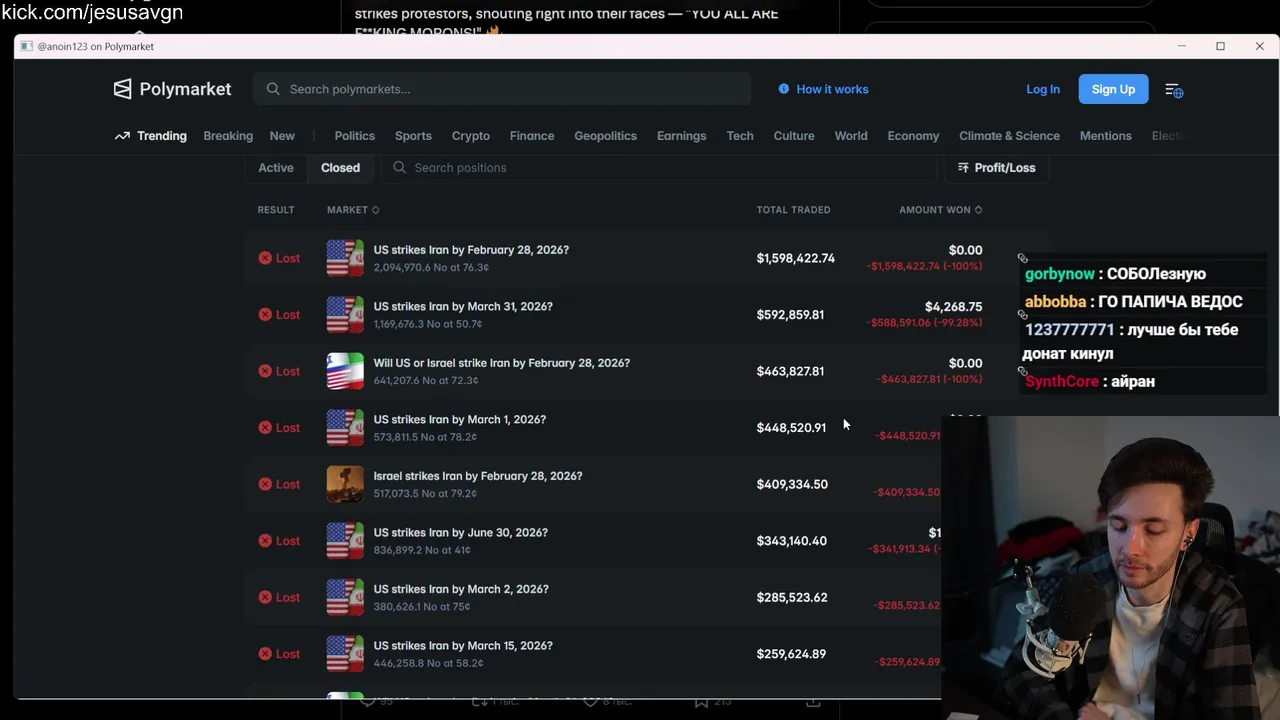The image size is (1280, 720).
Task: Click the Trending arrow icon
Action: (122, 136)
